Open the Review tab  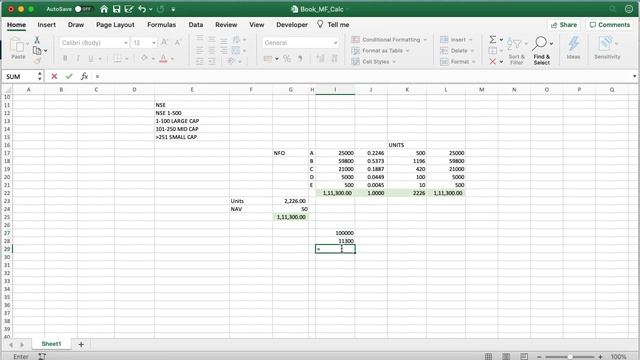(226, 24)
